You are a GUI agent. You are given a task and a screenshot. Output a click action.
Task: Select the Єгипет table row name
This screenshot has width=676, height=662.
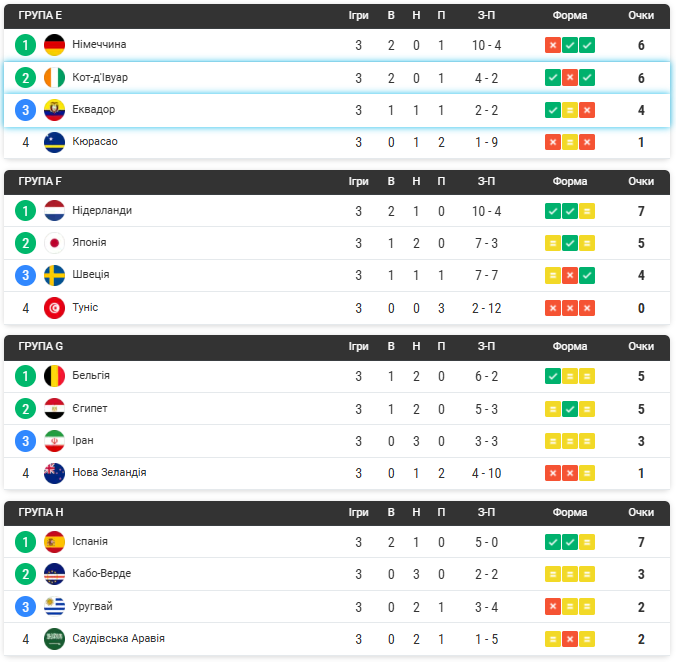(x=89, y=408)
